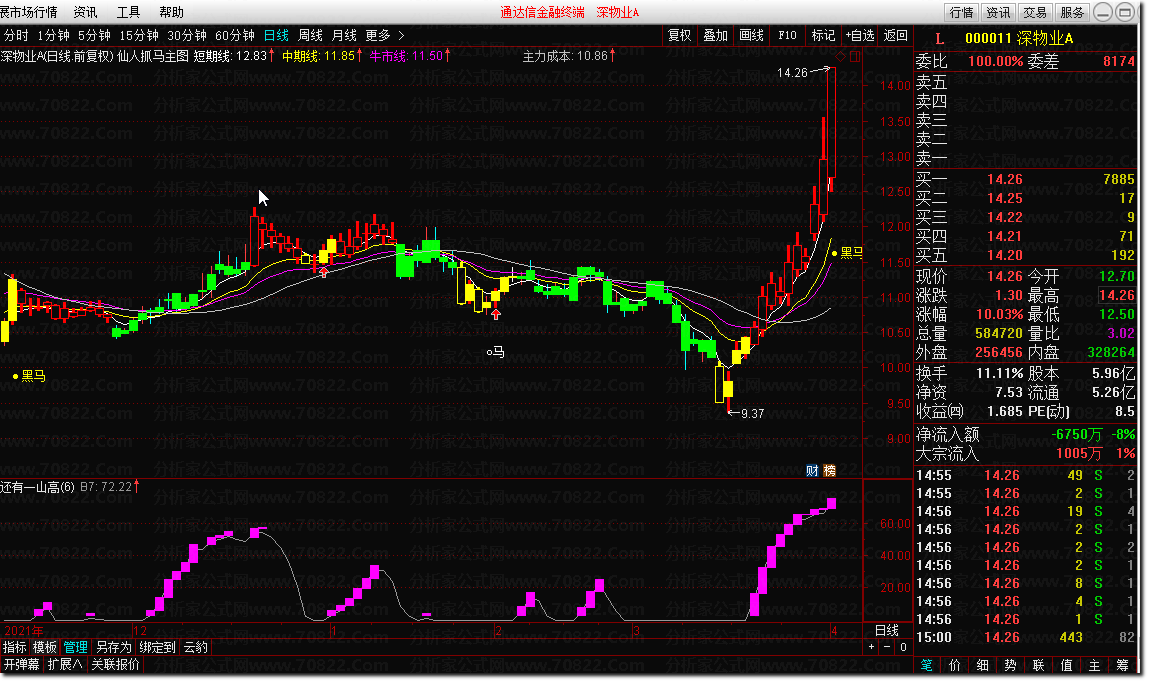The width and height of the screenshot is (1149, 681).
Task: Click the minus zoom button below 日线
Action: click(887, 647)
